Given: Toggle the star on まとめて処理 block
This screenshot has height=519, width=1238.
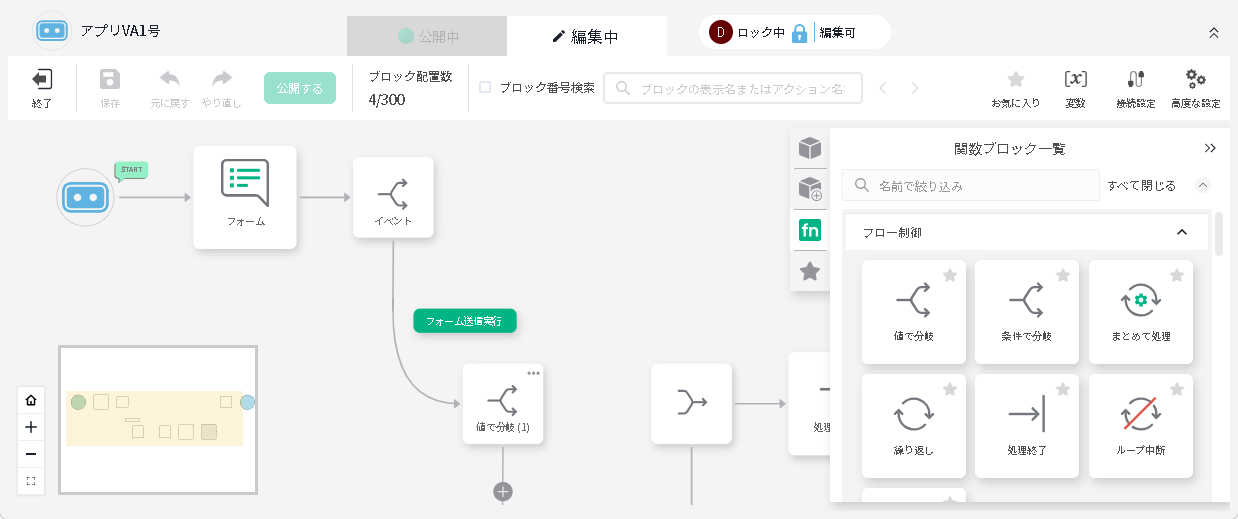Looking at the screenshot, I should 1177,275.
